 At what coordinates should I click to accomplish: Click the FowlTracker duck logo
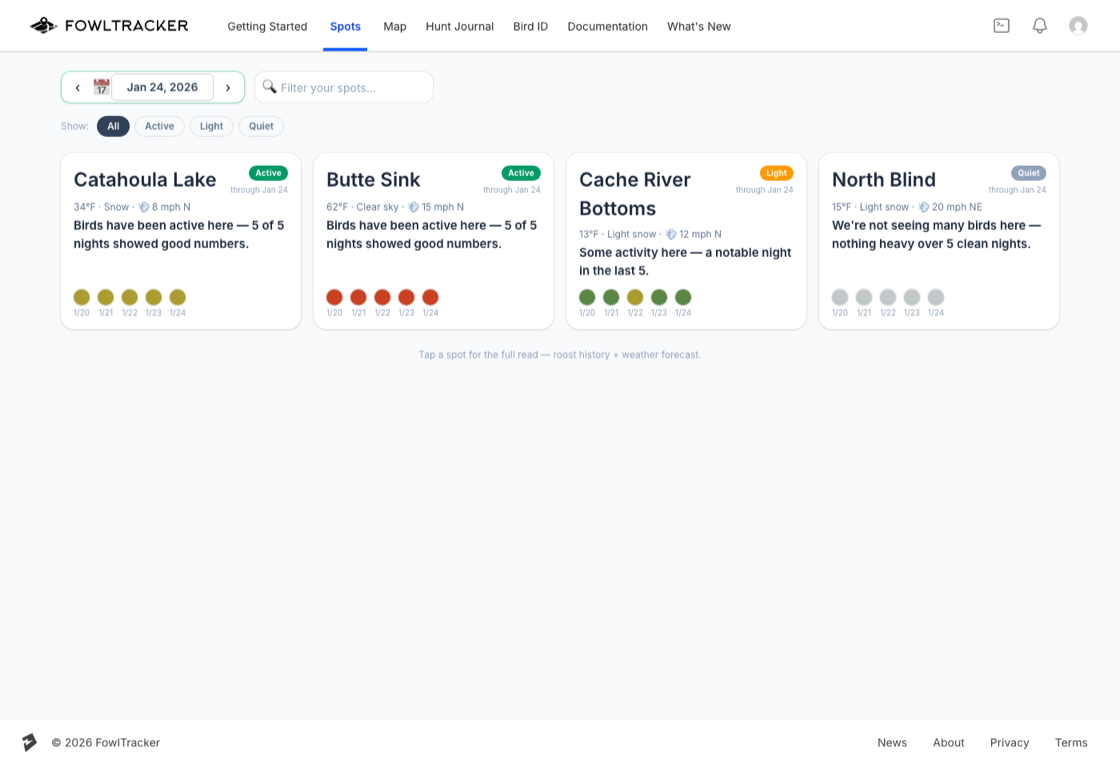coord(44,26)
